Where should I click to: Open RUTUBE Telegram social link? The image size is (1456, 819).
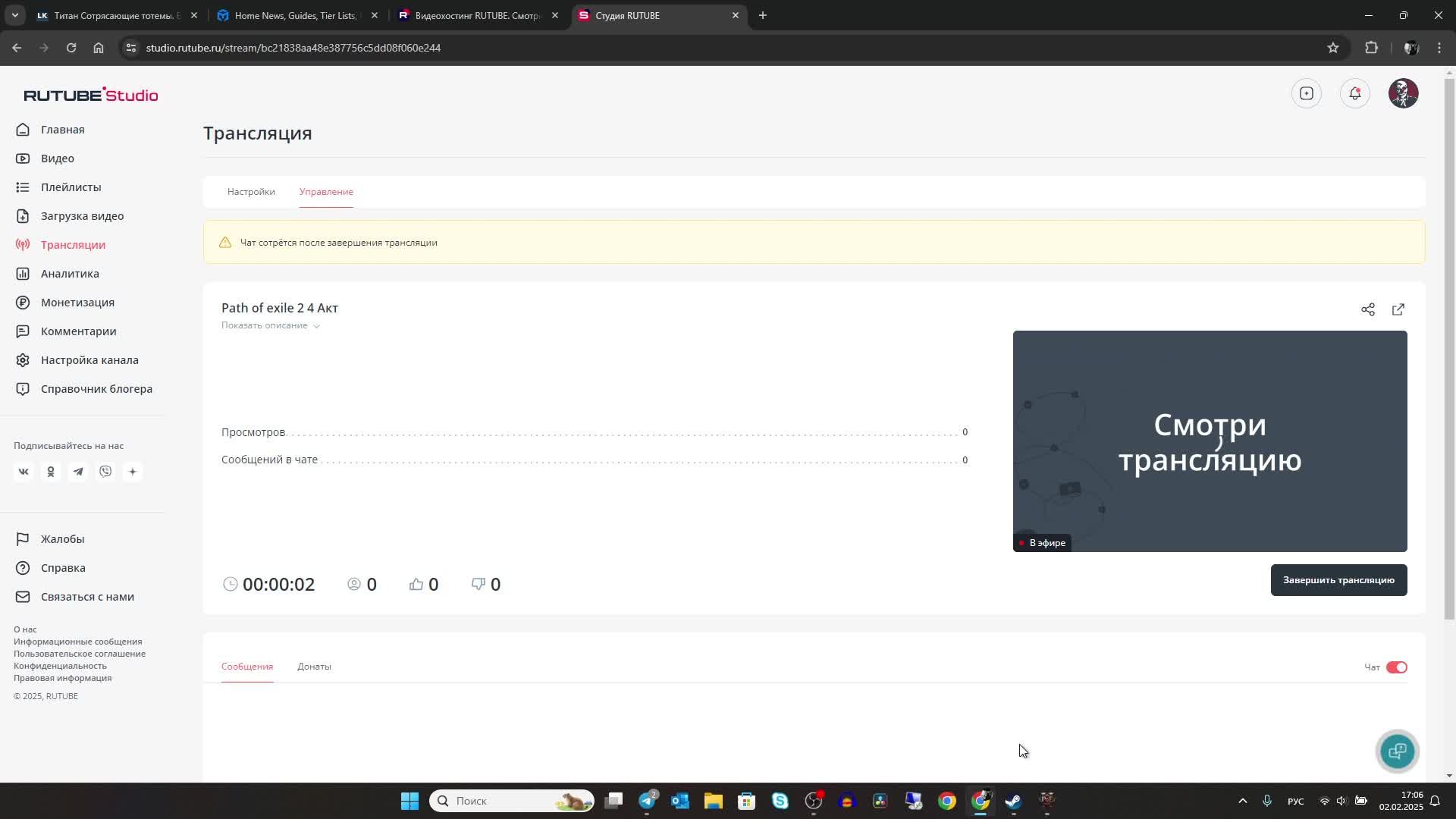pos(78,472)
